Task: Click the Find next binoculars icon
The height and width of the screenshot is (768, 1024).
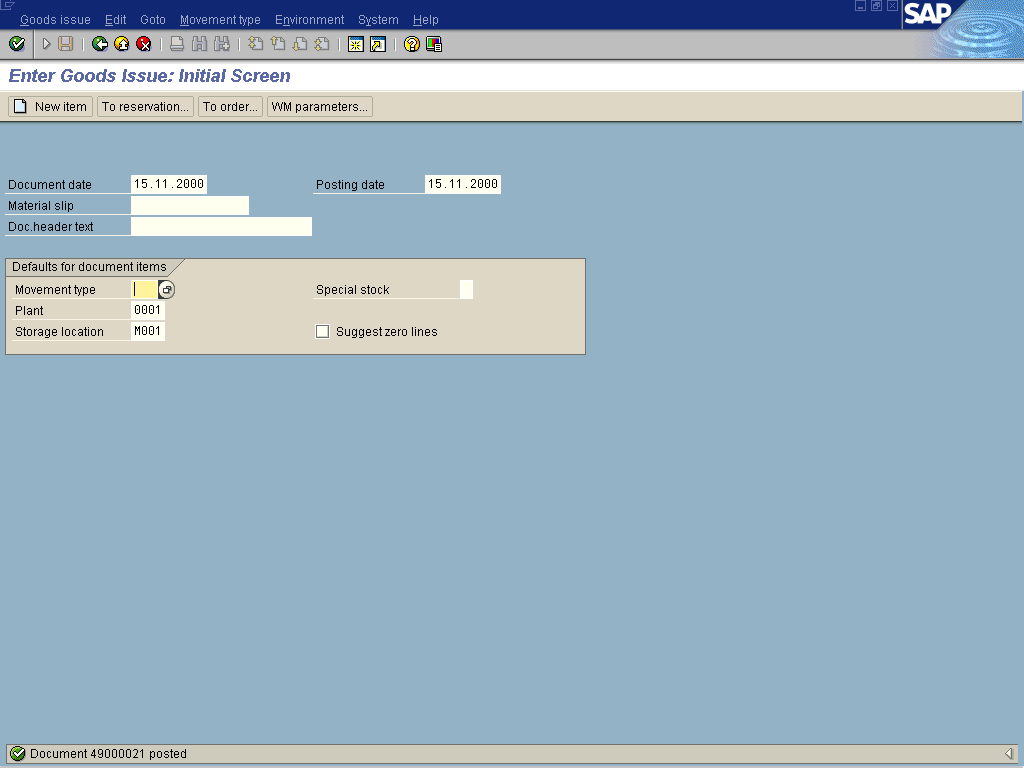Action: coord(222,44)
